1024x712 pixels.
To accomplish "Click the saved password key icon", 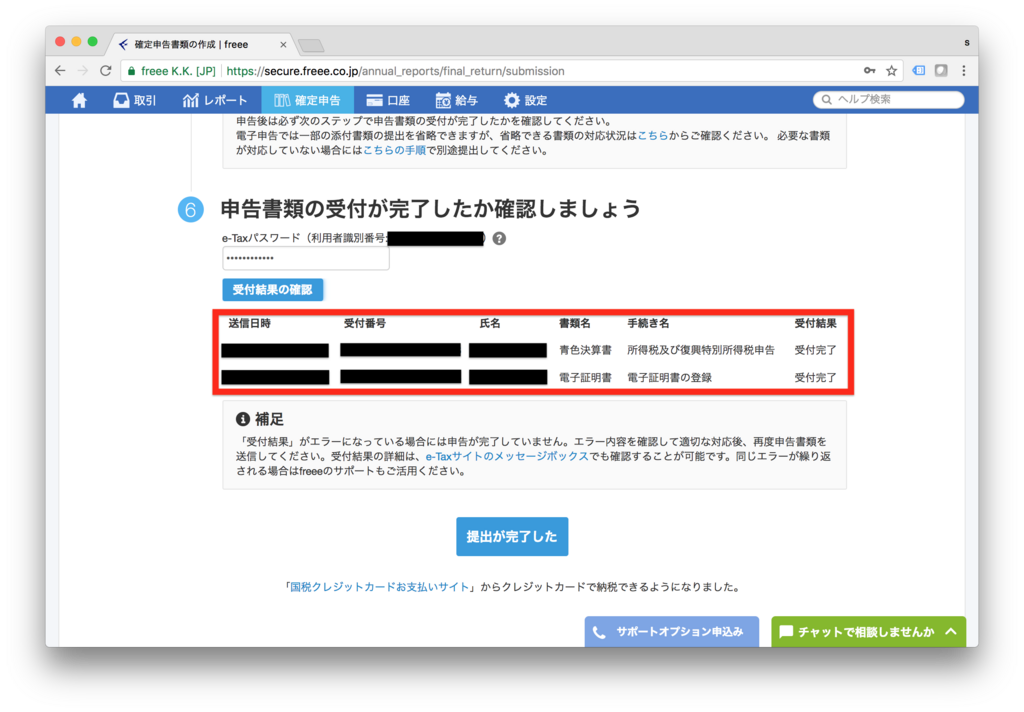I will coord(869,71).
